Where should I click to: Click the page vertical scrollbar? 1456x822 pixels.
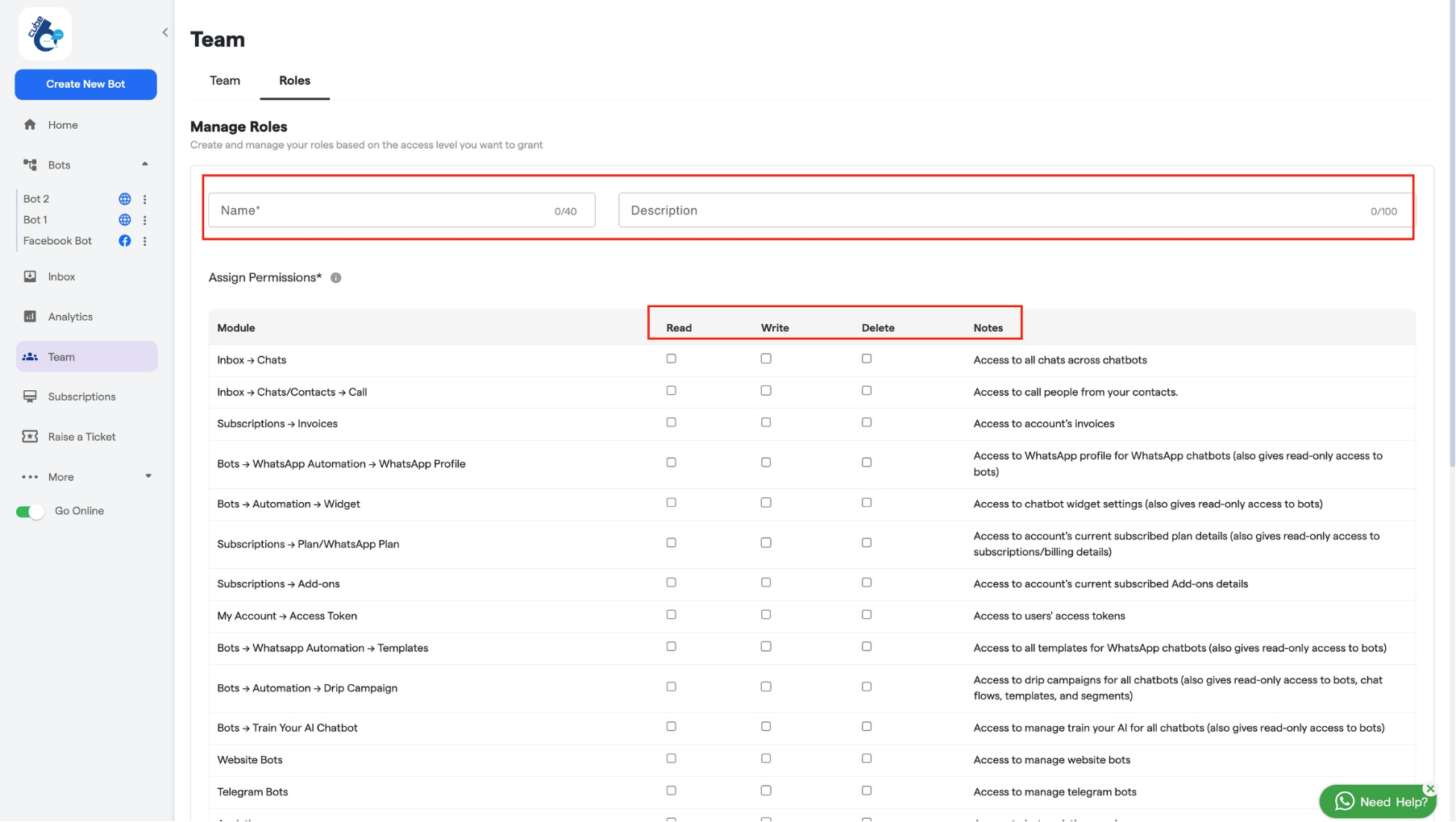pyautogui.click(x=1452, y=234)
